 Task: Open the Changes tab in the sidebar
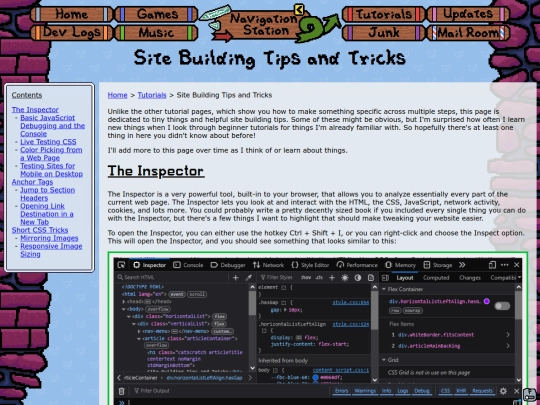(470, 278)
